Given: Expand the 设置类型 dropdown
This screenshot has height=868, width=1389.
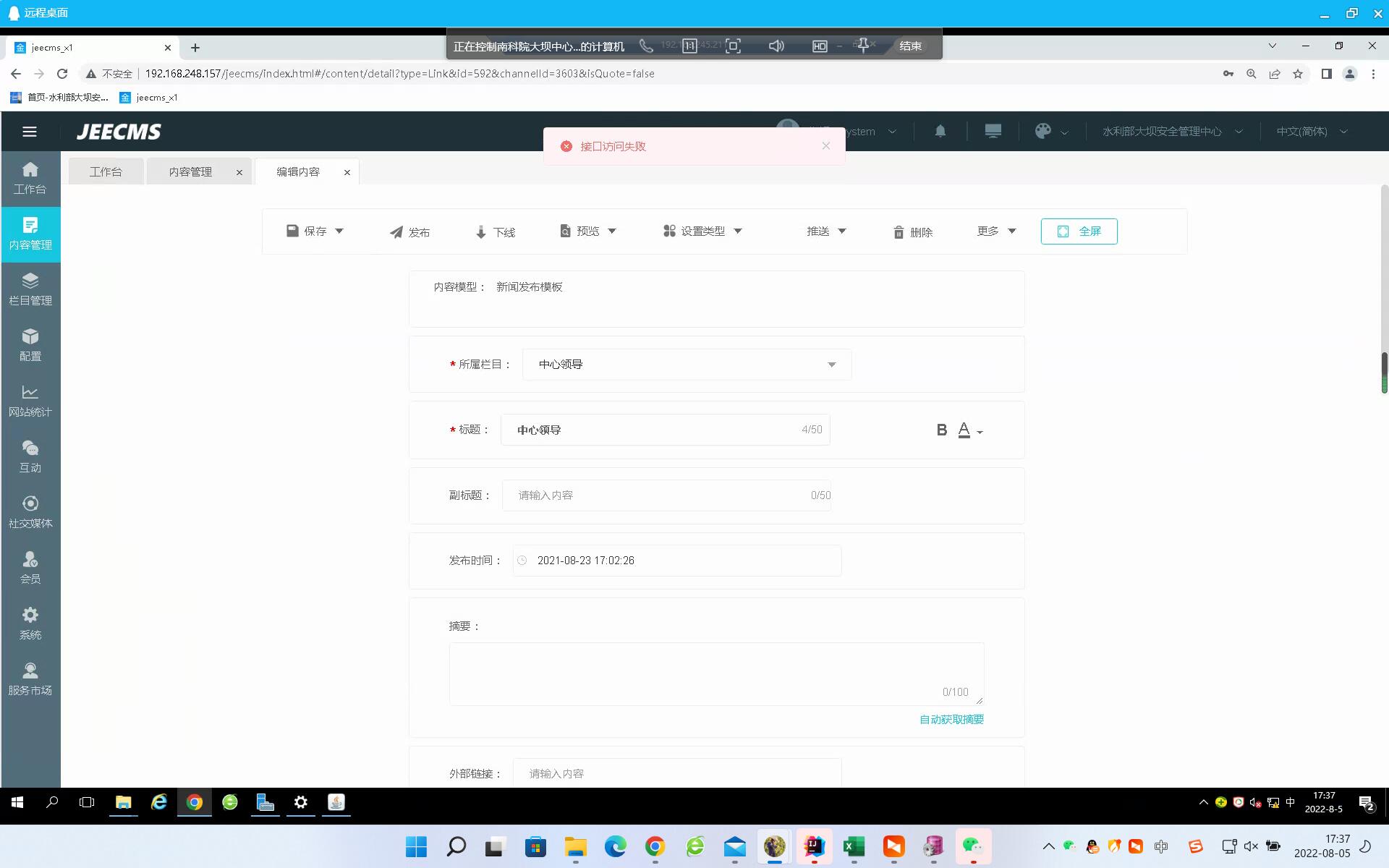Looking at the screenshot, I should click(x=702, y=231).
